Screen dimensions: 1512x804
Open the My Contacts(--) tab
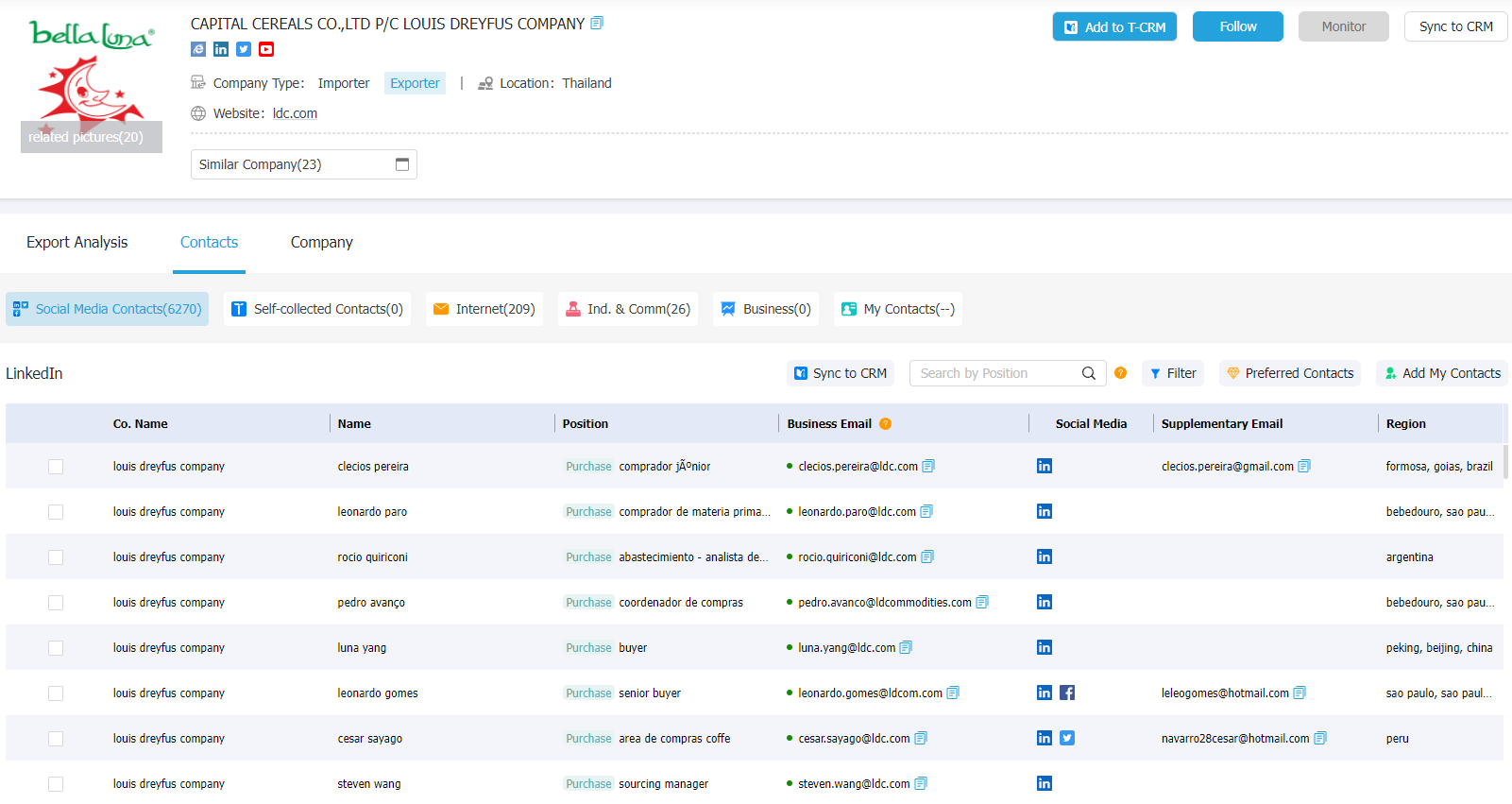tap(898, 309)
